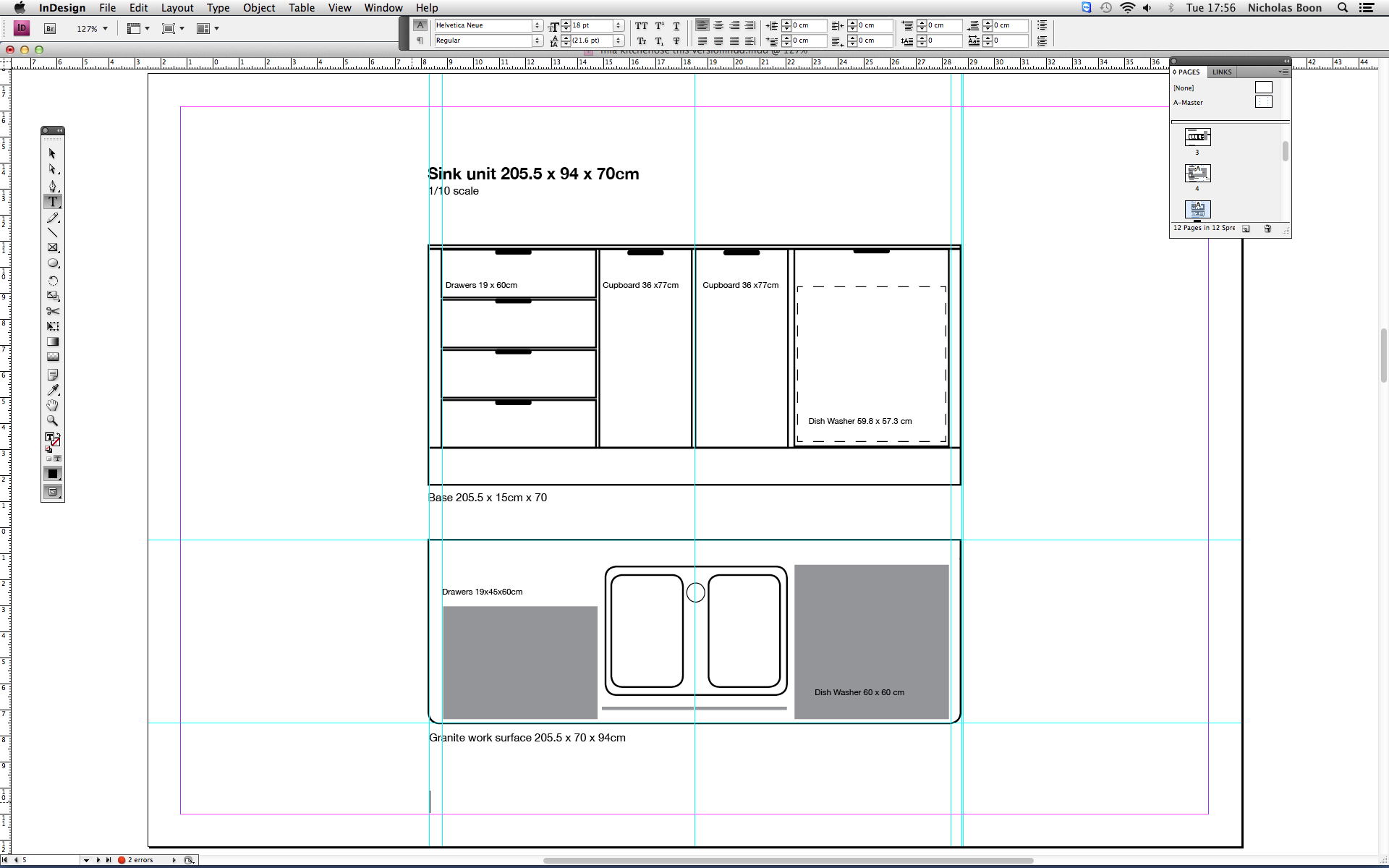Choose the Pencil tool
The height and width of the screenshot is (868, 1389).
point(52,218)
